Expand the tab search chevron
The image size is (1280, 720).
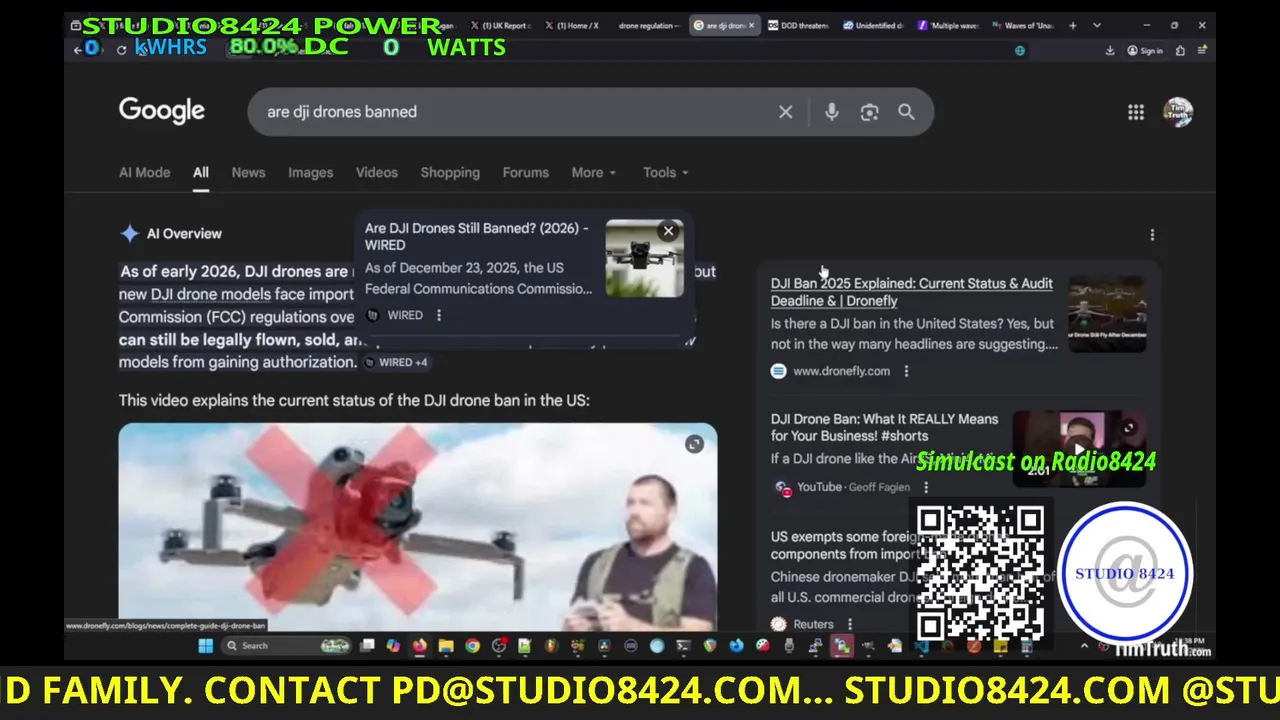tap(1097, 25)
